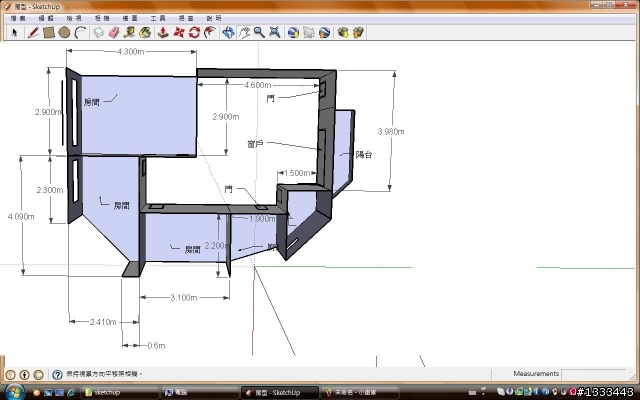This screenshot has width=640, height=400.
Task: Choose the Rectangle drawing tool
Action: 49,32
